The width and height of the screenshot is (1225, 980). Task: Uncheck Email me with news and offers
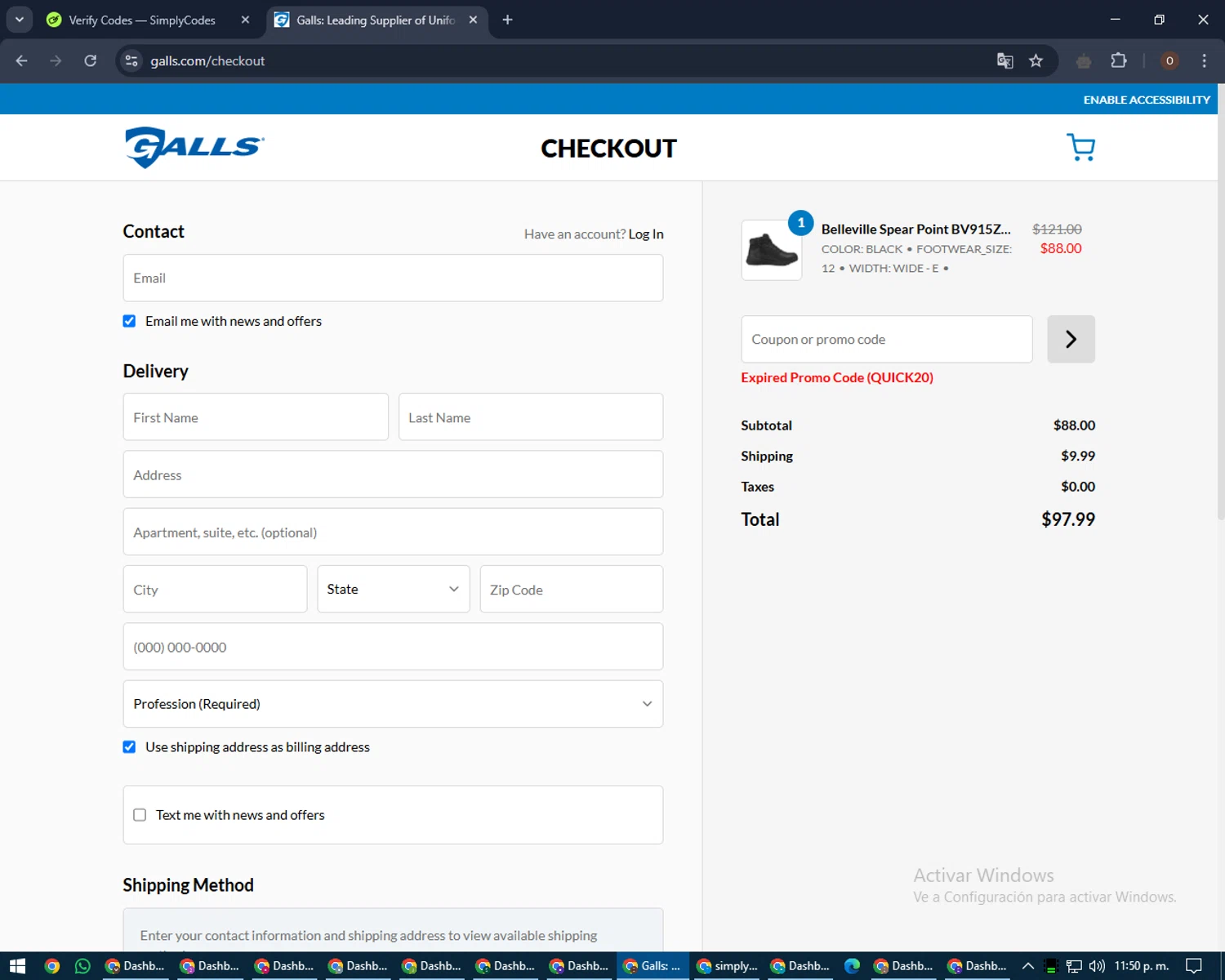[129, 321]
